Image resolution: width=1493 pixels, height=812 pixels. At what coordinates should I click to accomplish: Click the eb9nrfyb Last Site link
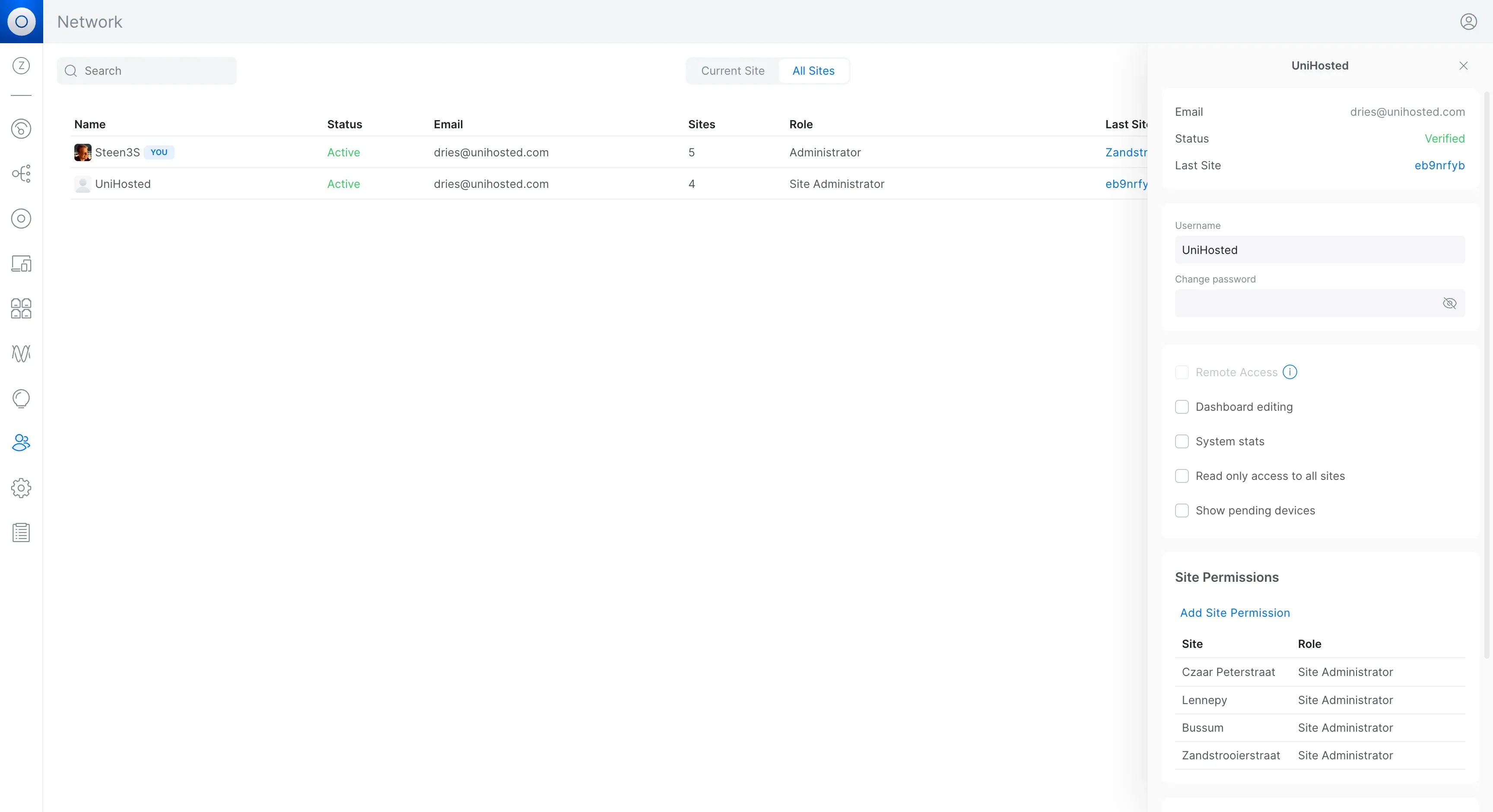click(x=1439, y=165)
